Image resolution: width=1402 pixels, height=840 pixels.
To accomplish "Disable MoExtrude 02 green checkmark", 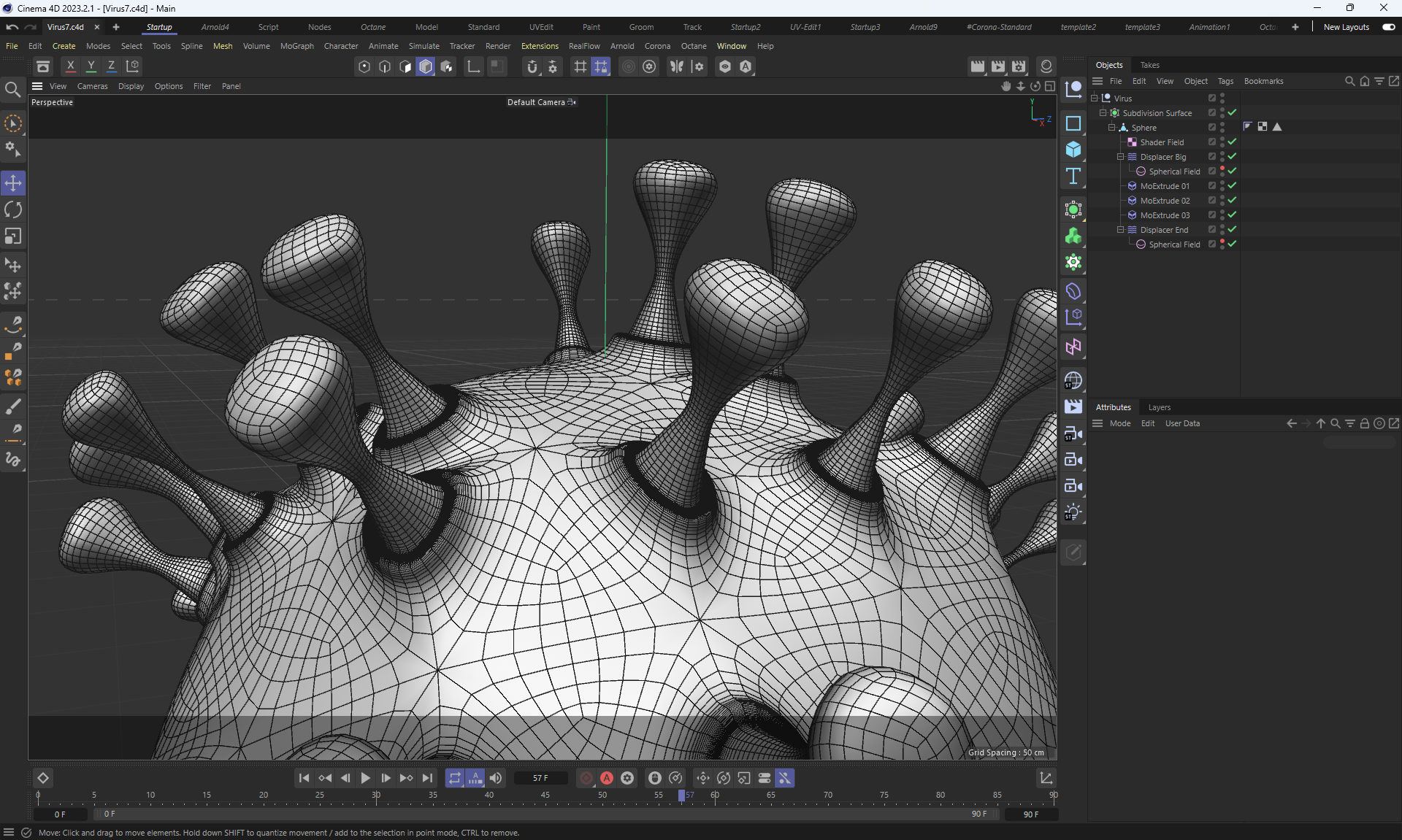I will 1232,200.
